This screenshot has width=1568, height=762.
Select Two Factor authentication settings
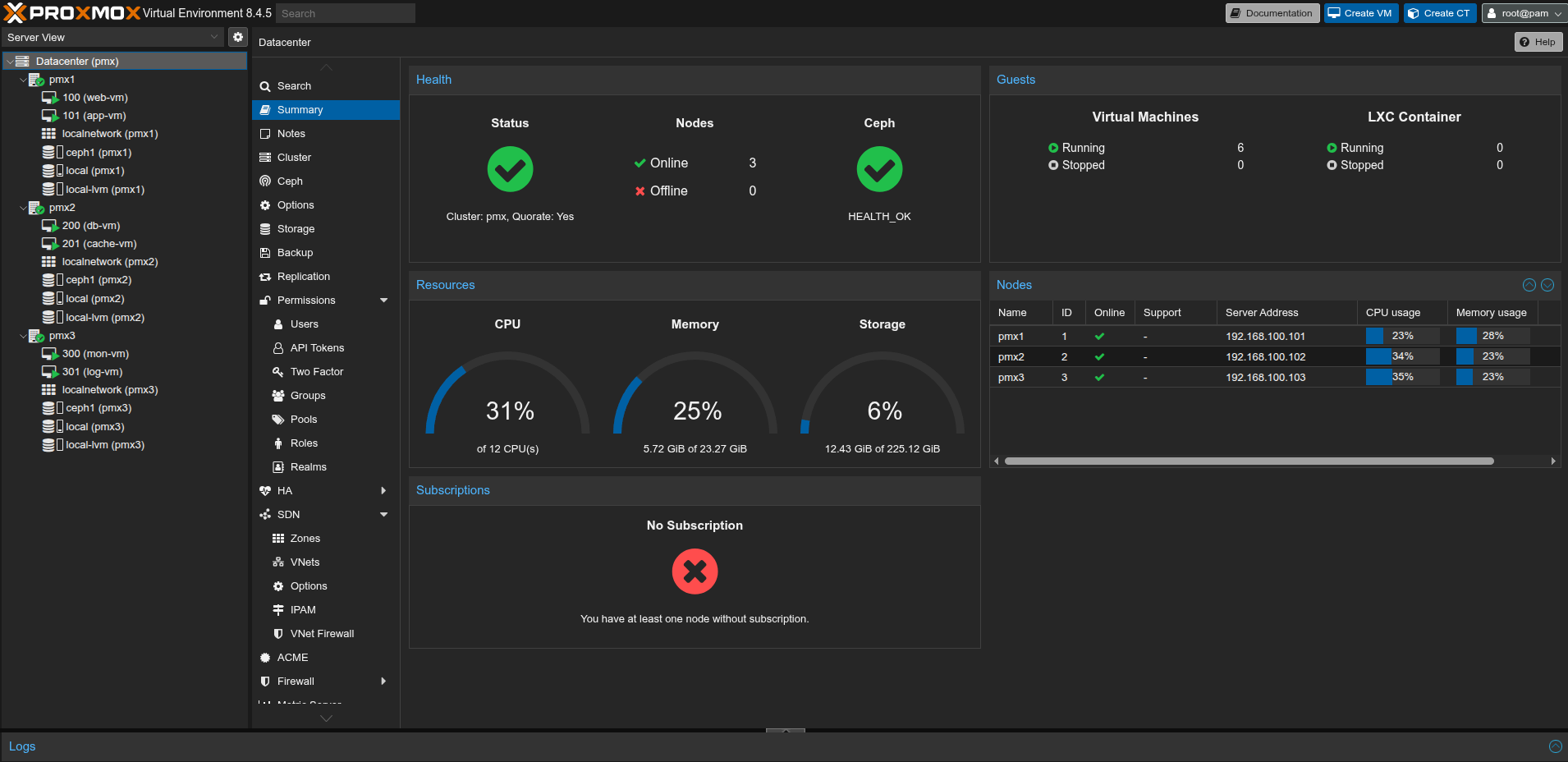[316, 372]
